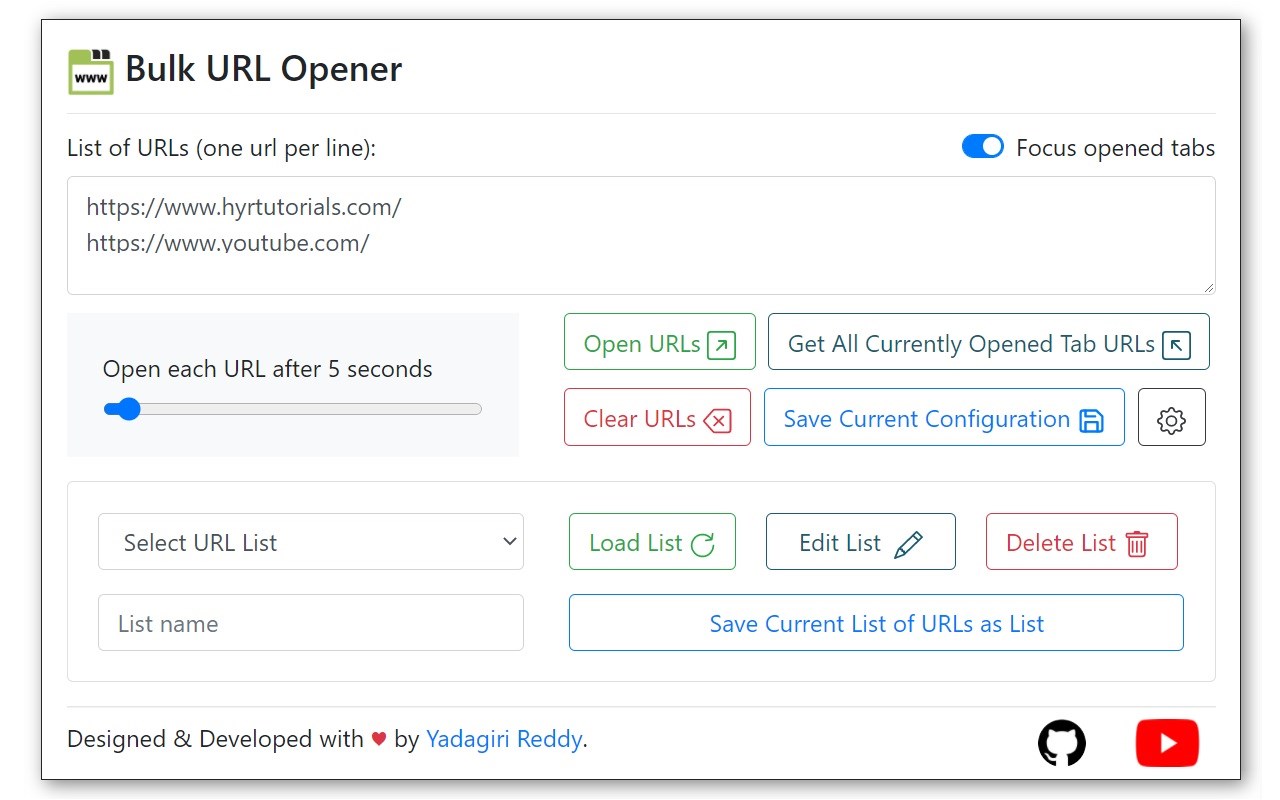Viewport: 1280px width, 800px height.
Task: Click inside the List of URLs text area
Action: point(641,236)
